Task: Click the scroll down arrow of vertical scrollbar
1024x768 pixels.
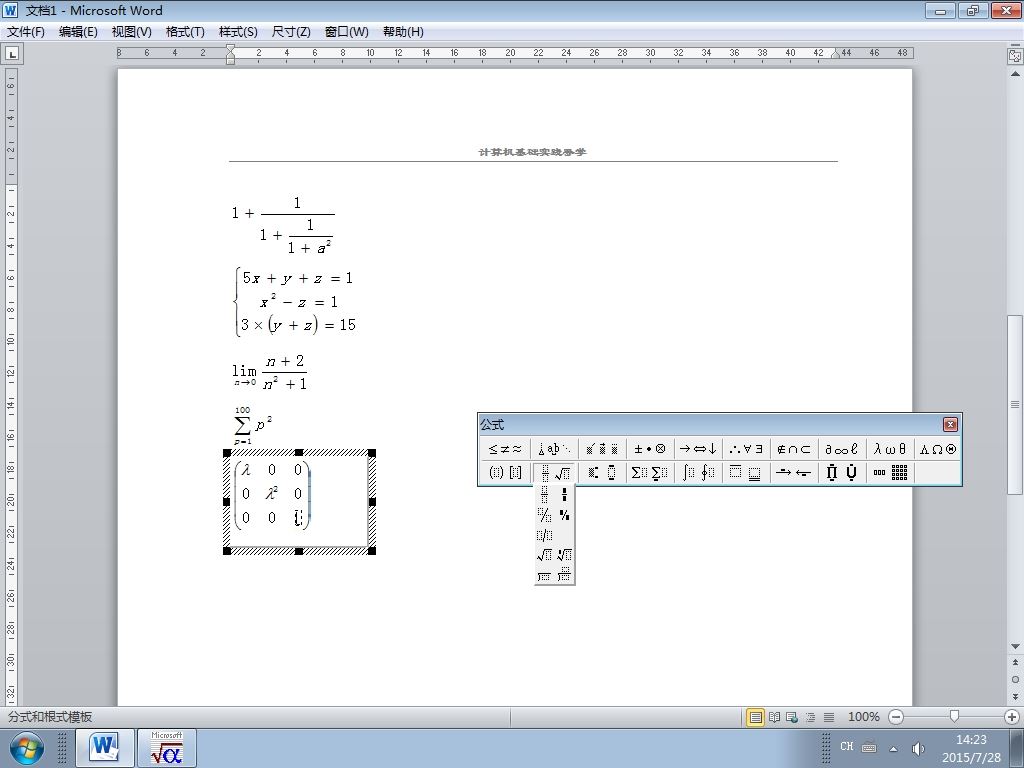Action: click(x=1015, y=647)
